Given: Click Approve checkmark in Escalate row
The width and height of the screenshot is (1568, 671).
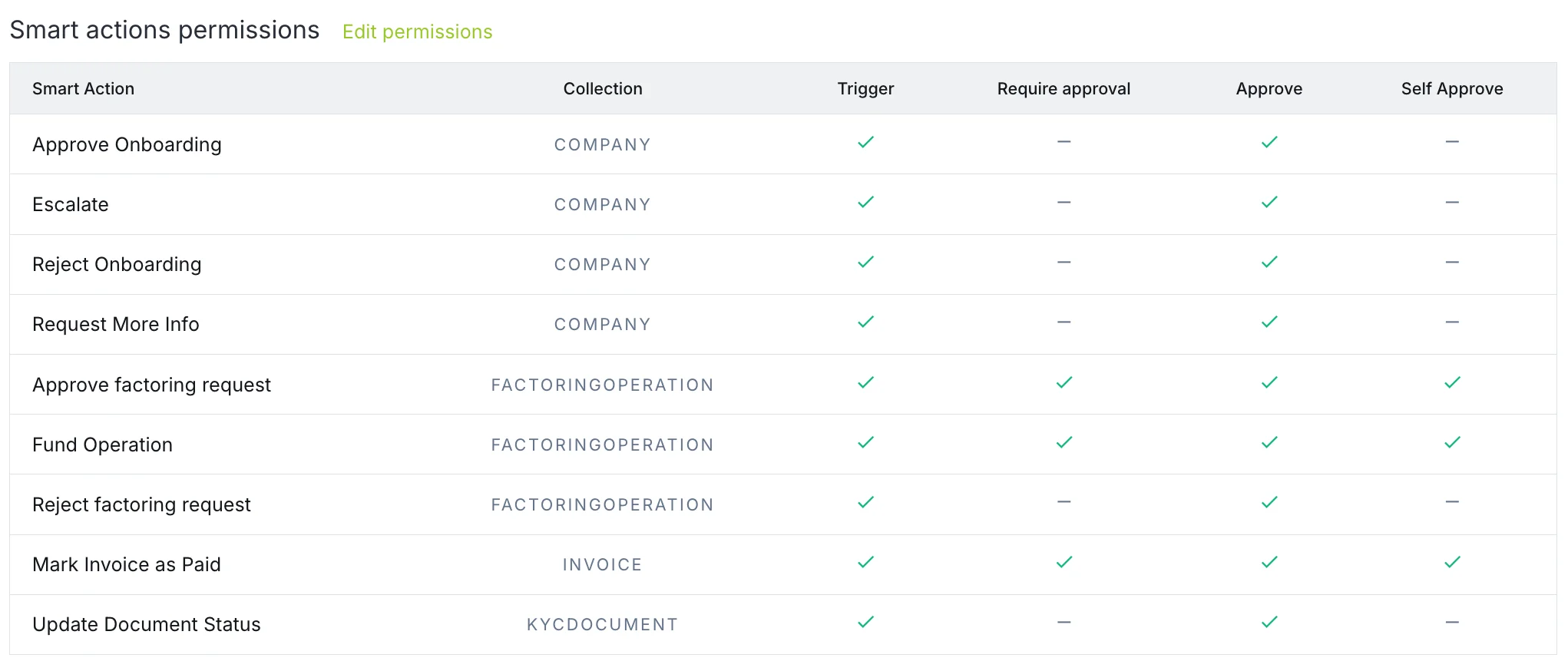Looking at the screenshot, I should [x=1269, y=202].
